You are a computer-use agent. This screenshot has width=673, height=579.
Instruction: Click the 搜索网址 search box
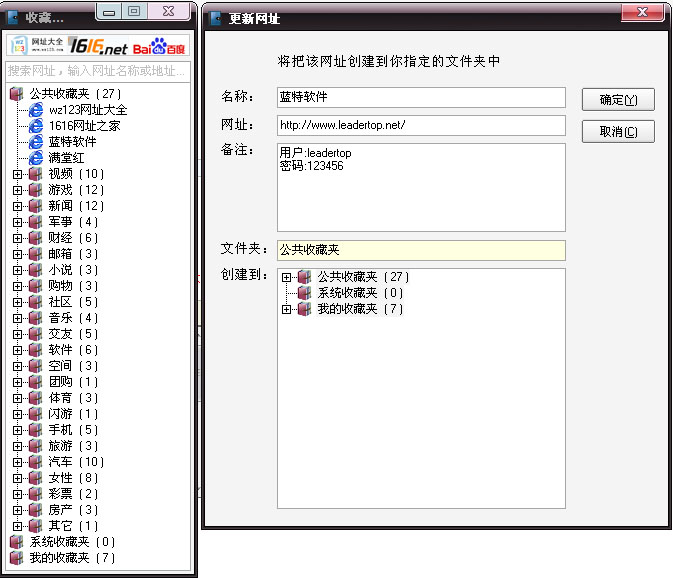[98, 71]
